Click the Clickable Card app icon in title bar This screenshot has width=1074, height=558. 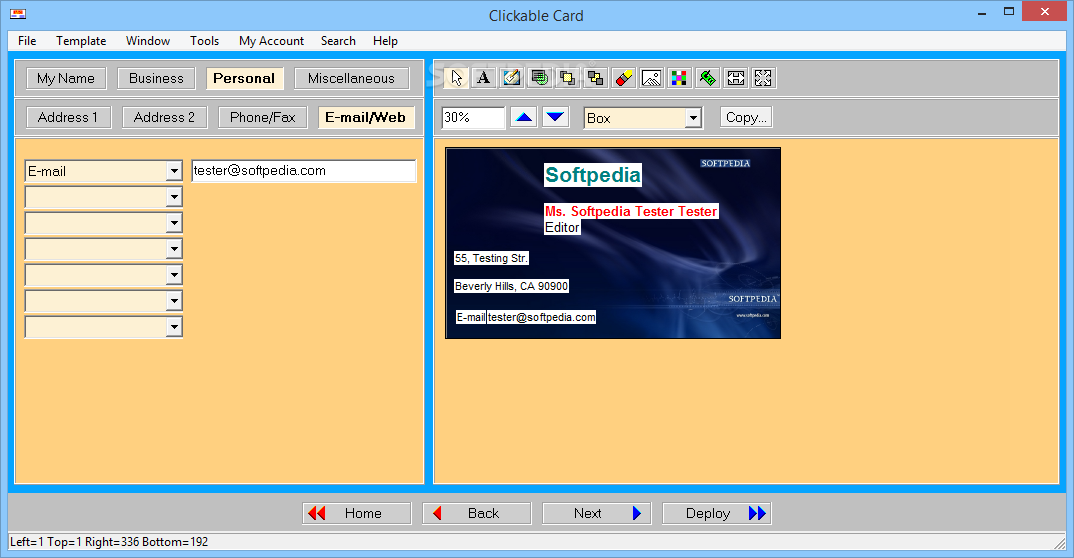click(18, 14)
